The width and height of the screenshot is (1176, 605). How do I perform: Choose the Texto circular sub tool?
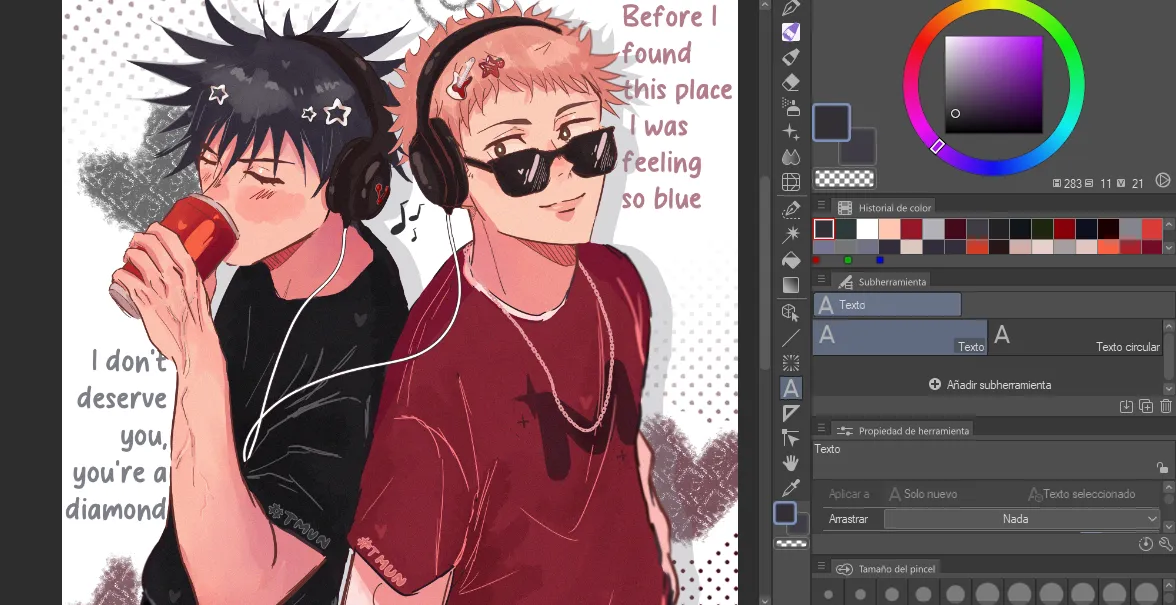1076,337
